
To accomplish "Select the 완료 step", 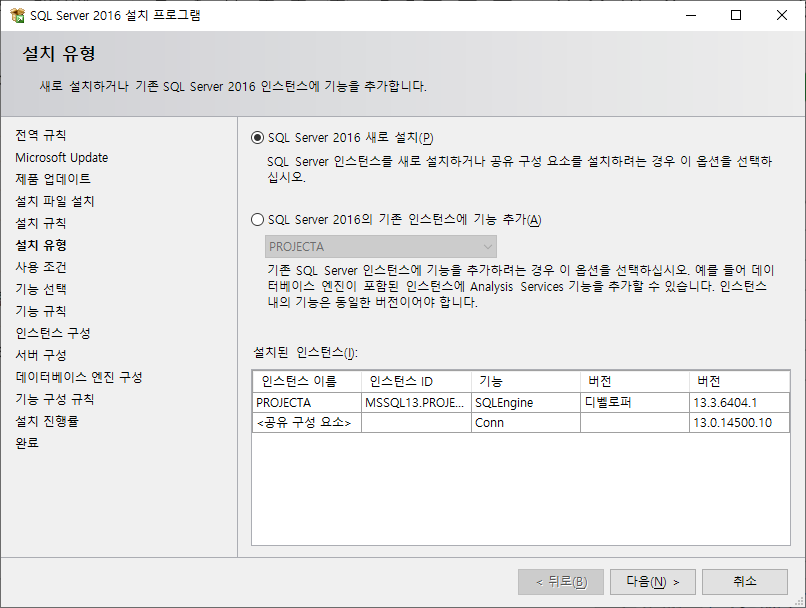I will 27,443.
